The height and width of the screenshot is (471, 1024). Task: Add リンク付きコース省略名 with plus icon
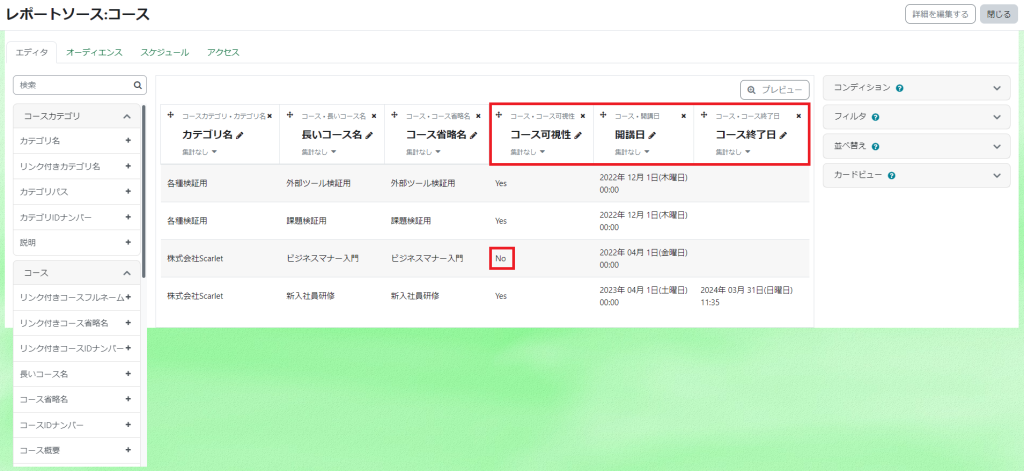(x=128, y=323)
